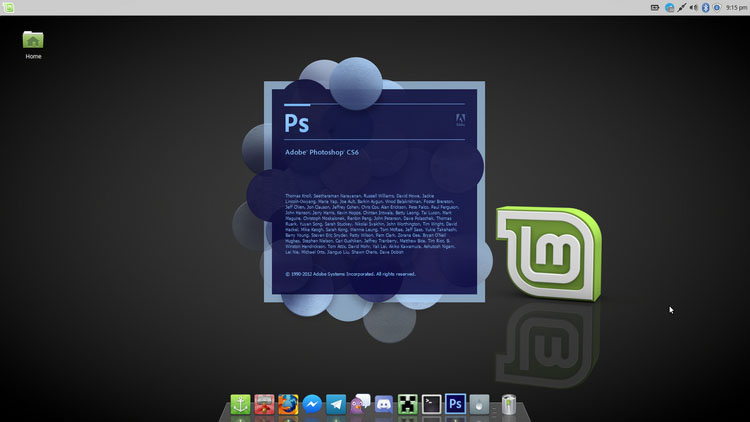Click the Photoshop icon in the dock
The image size is (750, 422).
click(x=455, y=404)
